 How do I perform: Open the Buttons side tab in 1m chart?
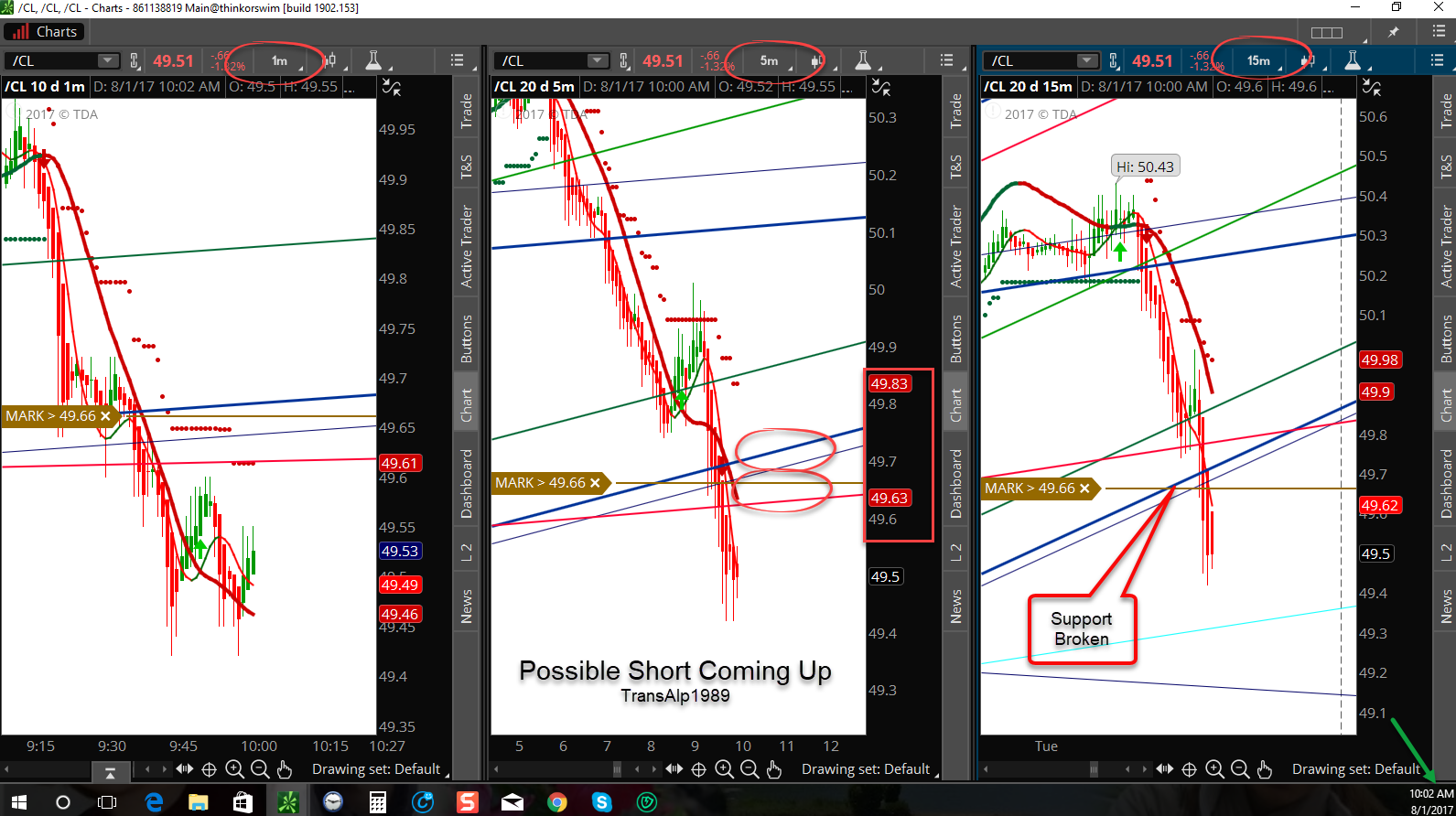click(467, 339)
